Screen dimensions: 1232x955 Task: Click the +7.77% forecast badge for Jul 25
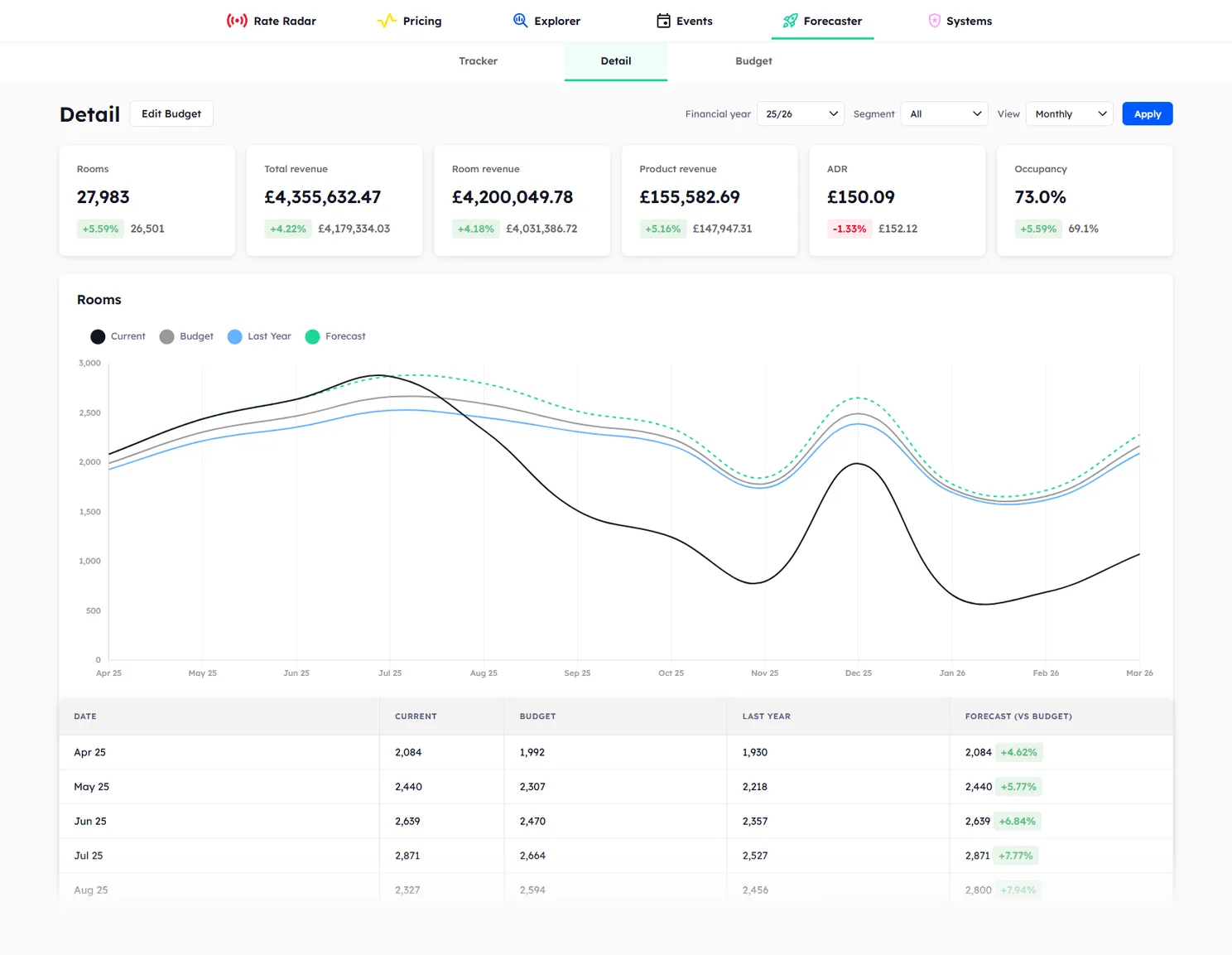click(x=1016, y=856)
